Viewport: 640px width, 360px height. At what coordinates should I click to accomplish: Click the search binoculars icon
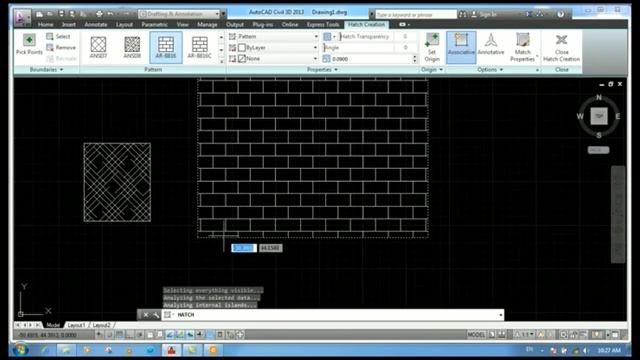pos(462,14)
